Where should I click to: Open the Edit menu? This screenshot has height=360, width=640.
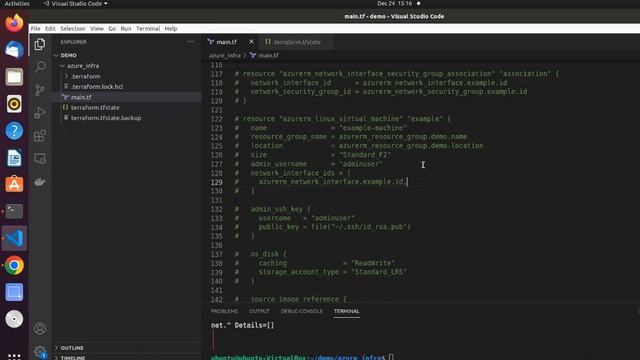tap(50, 29)
